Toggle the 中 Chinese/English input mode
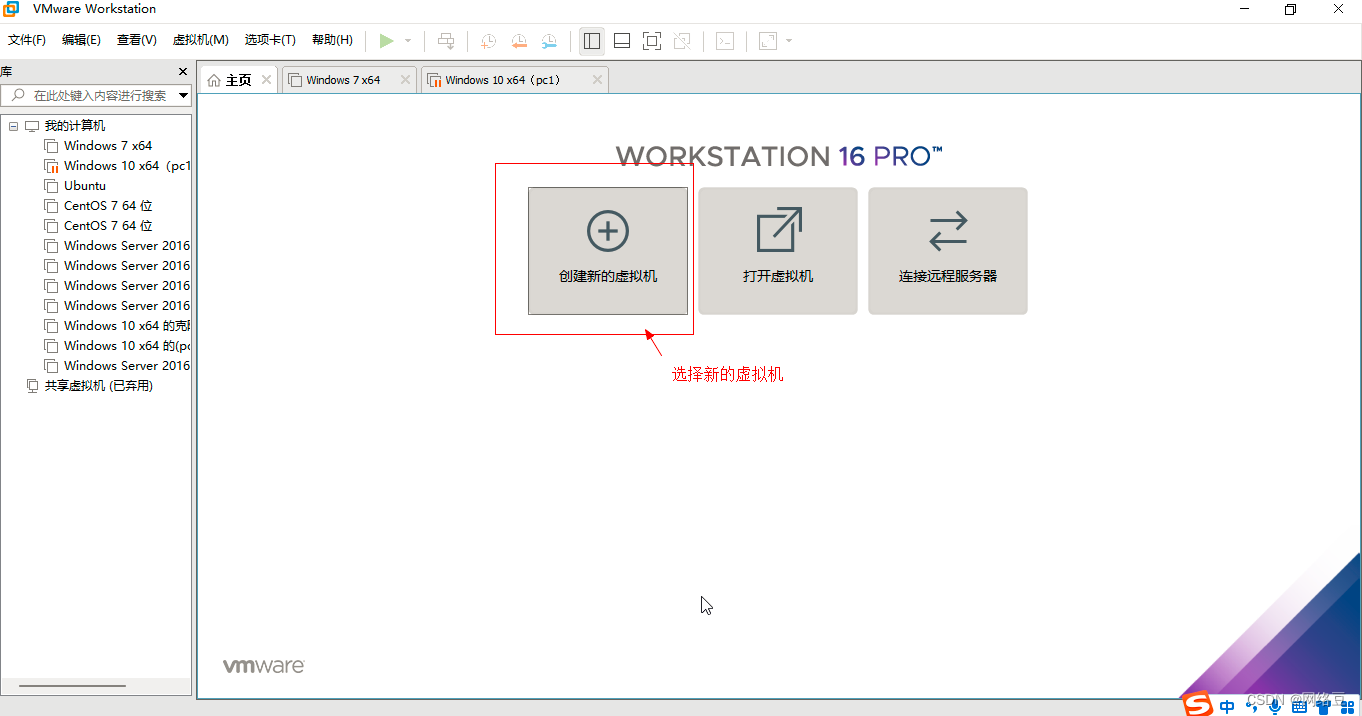1362x716 pixels. (1227, 706)
